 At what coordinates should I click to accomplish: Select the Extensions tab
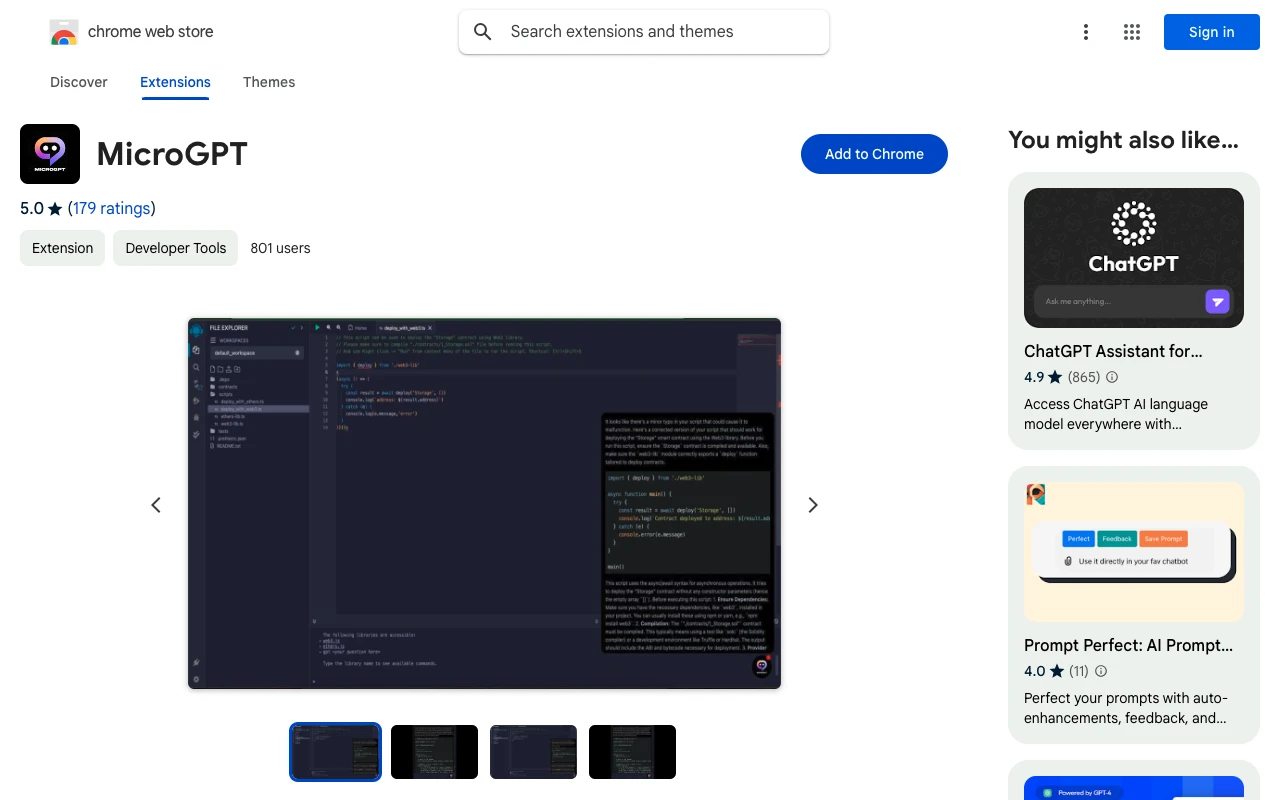point(175,82)
